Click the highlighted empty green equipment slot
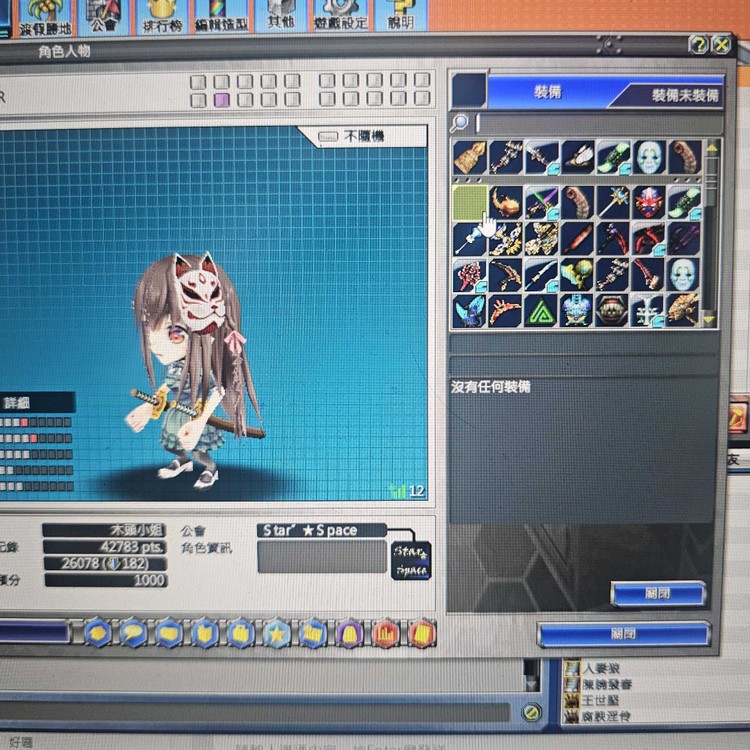The height and width of the screenshot is (750, 750). click(x=470, y=203)
